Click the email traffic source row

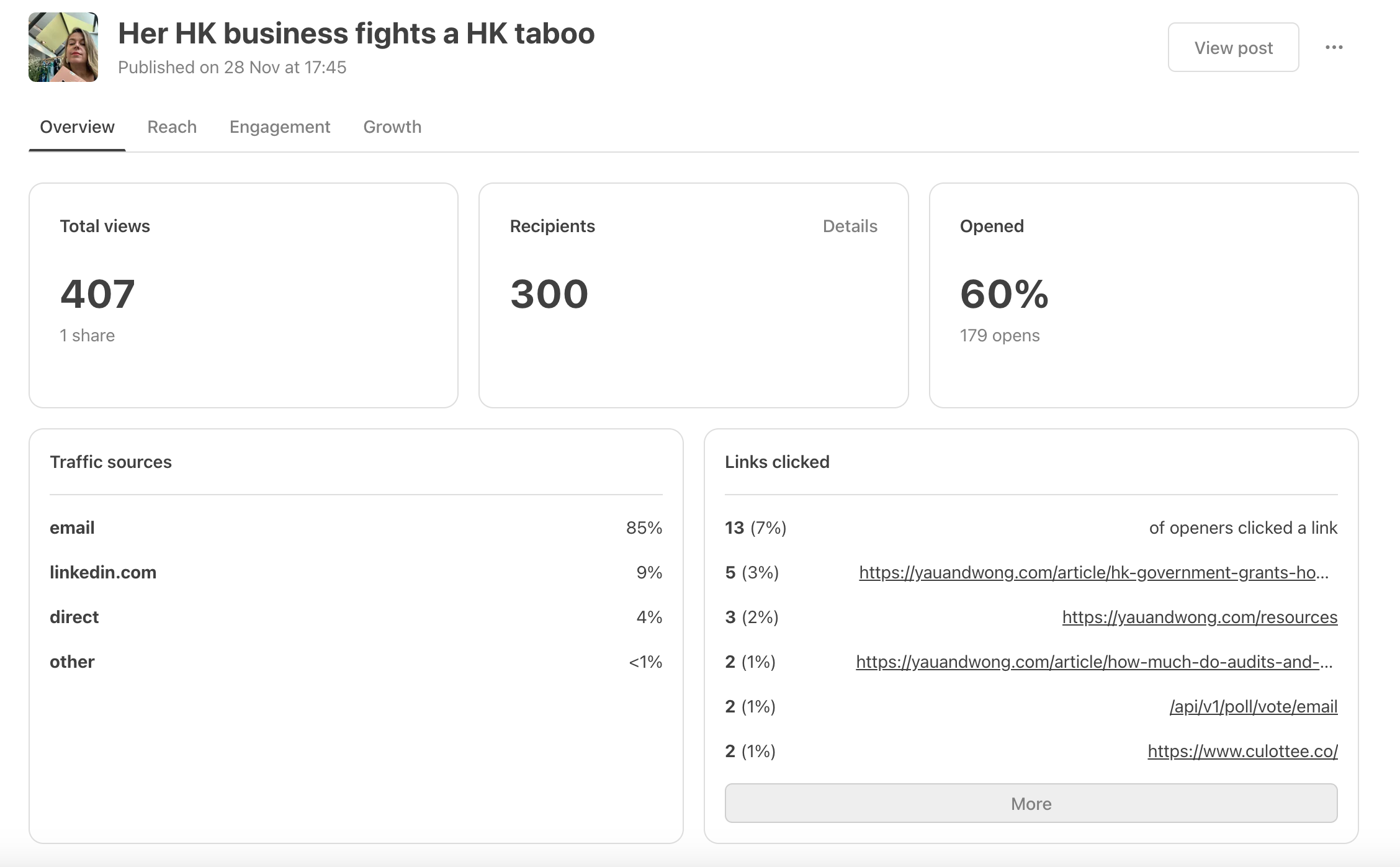point(356,528)
